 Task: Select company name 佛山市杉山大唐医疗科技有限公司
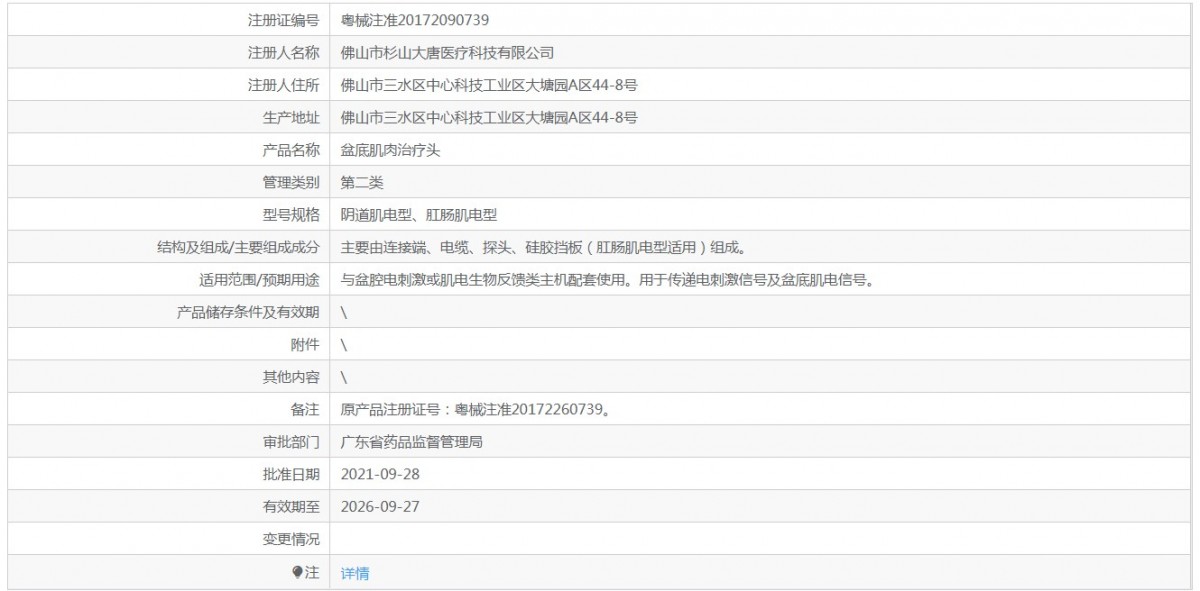coord(447,52)
